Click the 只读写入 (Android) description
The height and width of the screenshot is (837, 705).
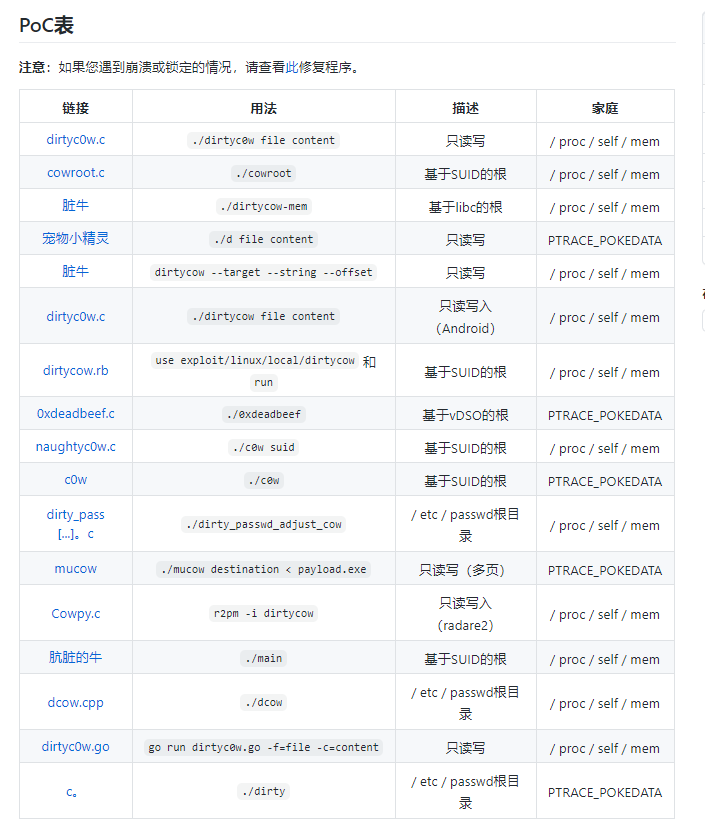[x=465, y=317]
